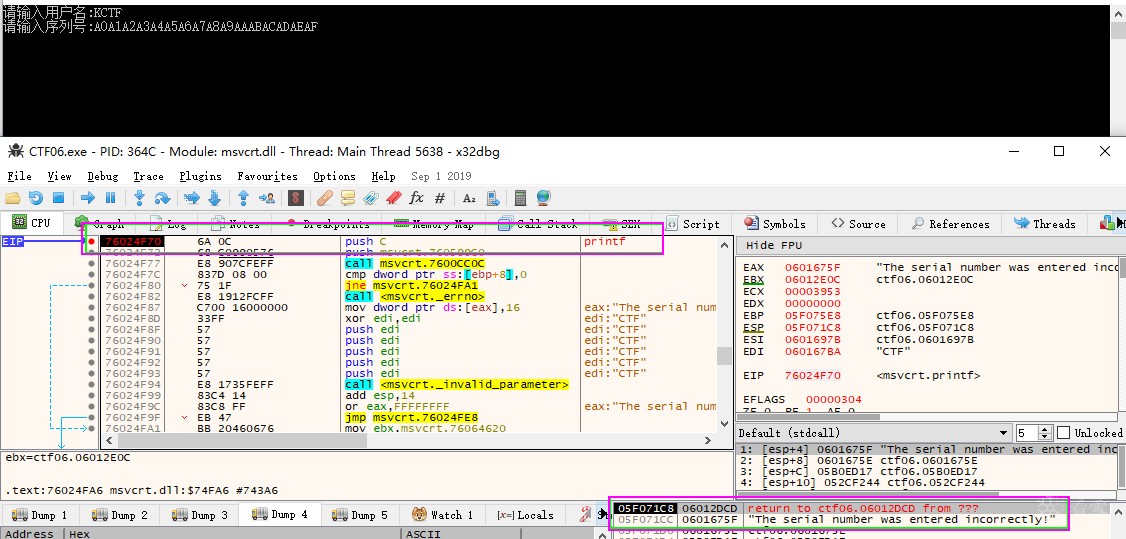Select the call msvcrt._errno instruction
Image resolution: width=1126 pixels, height=539 pixels.
(415, 296)
